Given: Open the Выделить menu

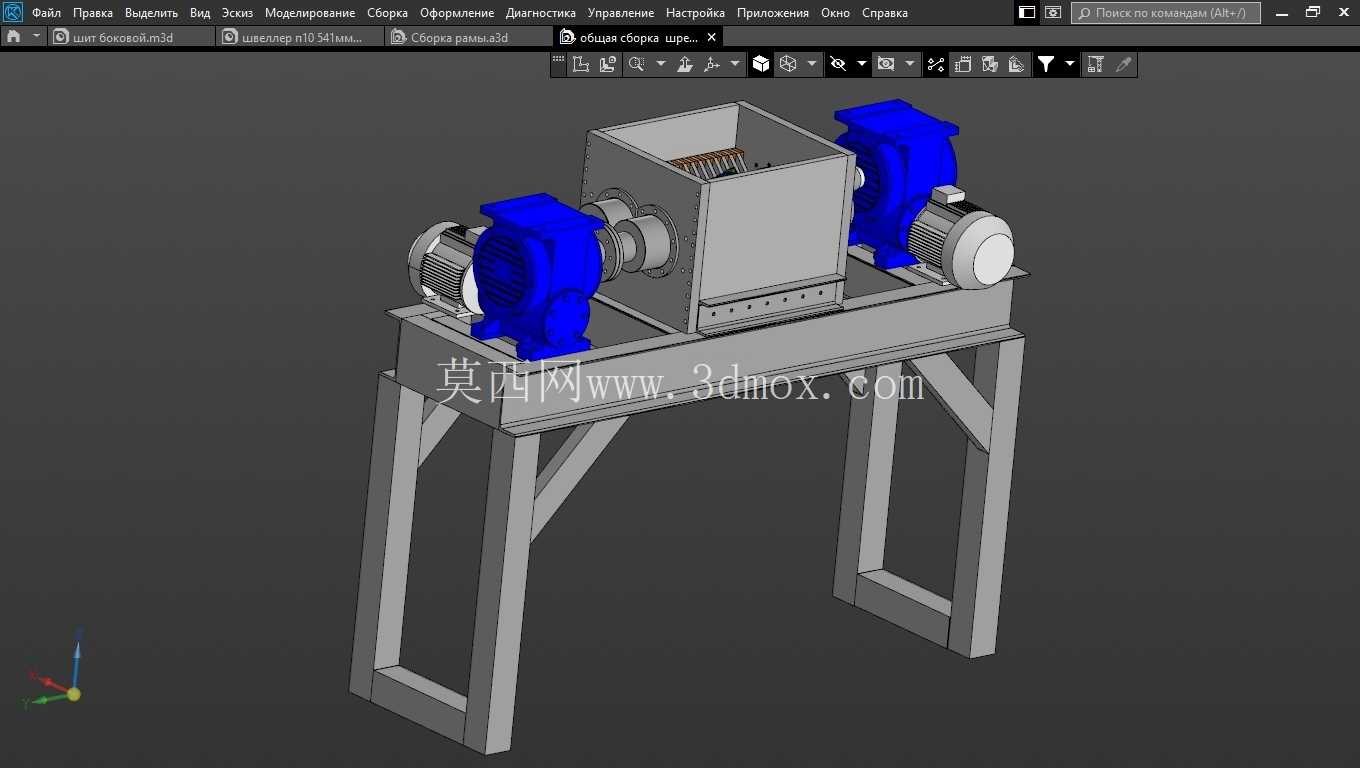Looking at the screenshot, I should 151,13.
